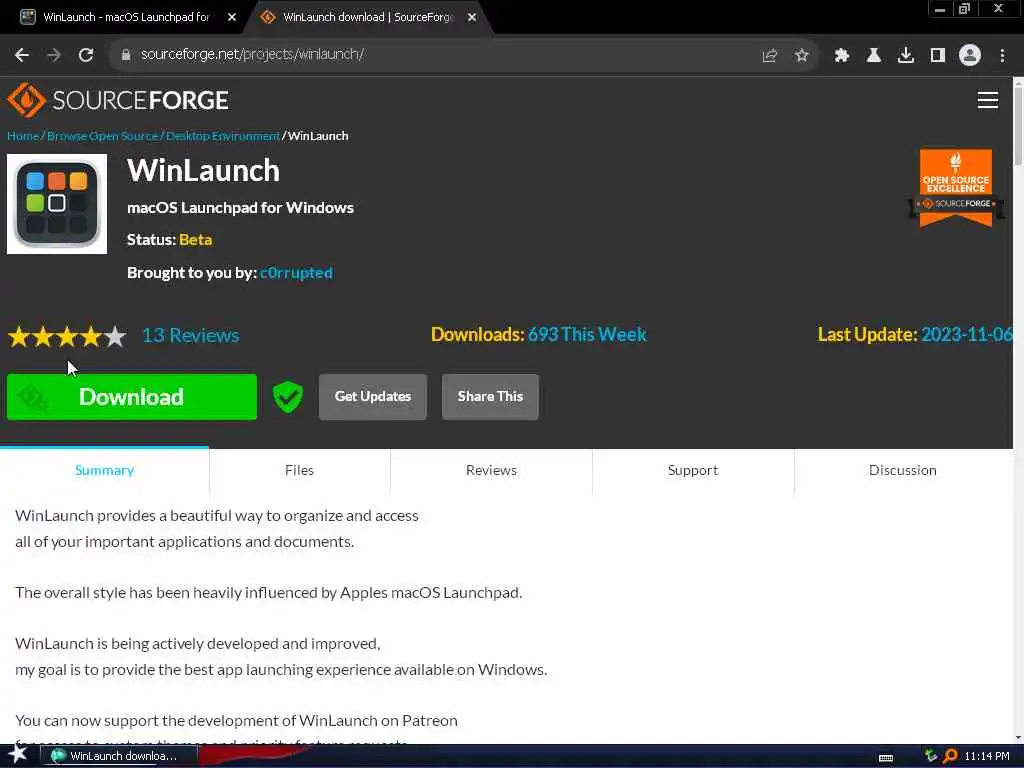
Task: Toggle the browser side panel icon
Action: point(937,56)
